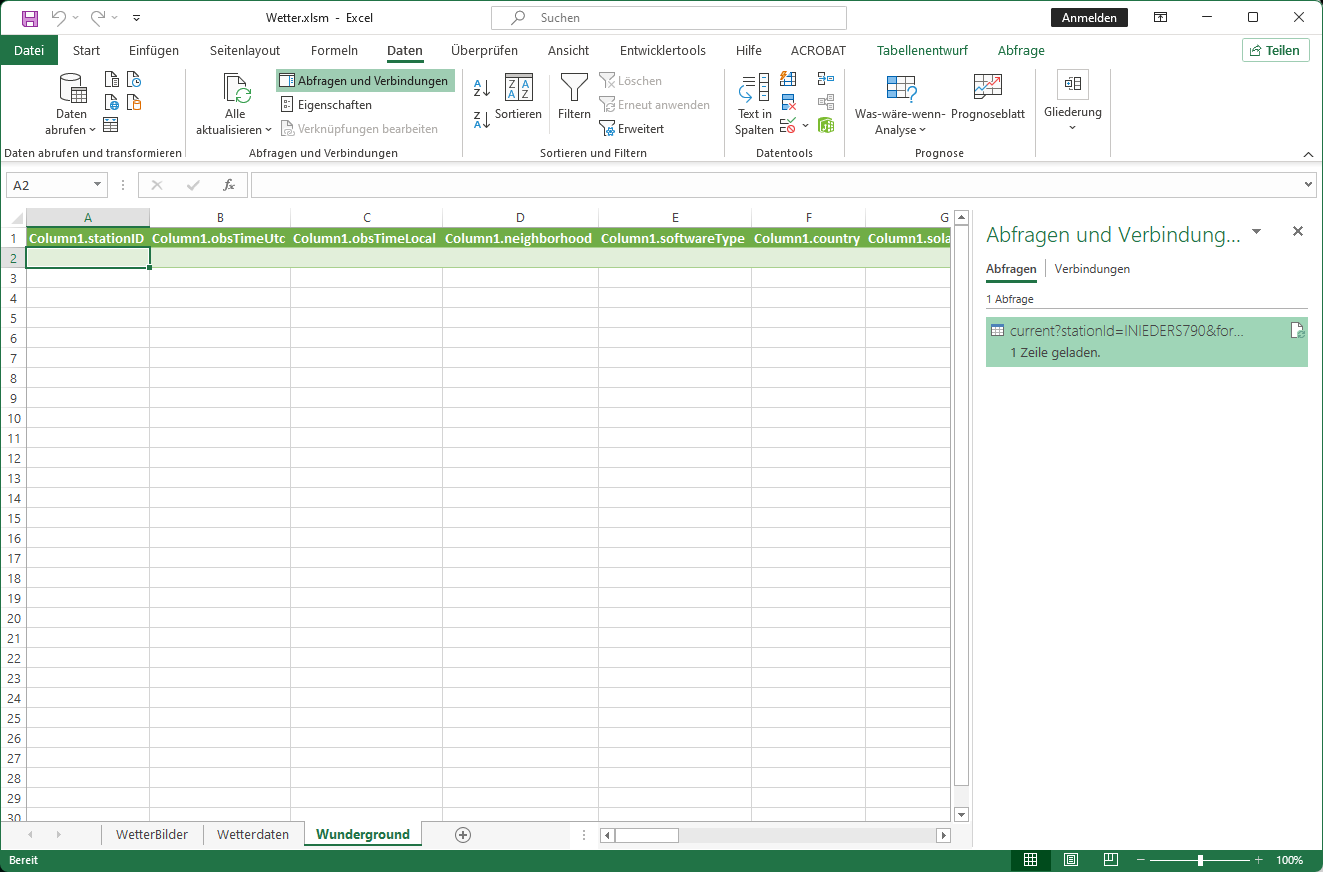Click the Redo arrow icon
This screenshot has width=1323, height=872.
pyautogui.click(x=98, y=18)
